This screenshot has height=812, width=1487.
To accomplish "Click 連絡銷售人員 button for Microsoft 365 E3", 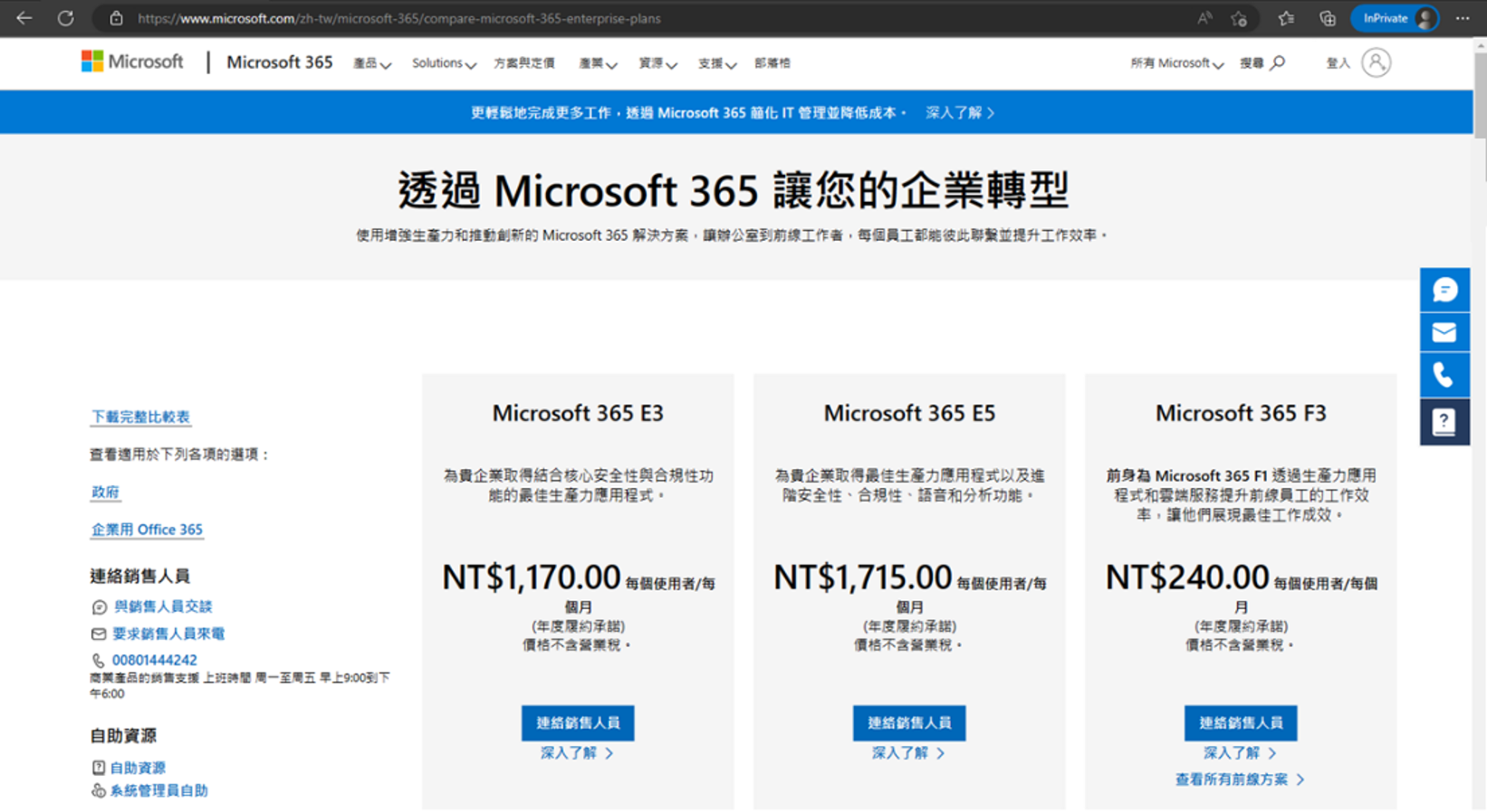I will 578,723.
